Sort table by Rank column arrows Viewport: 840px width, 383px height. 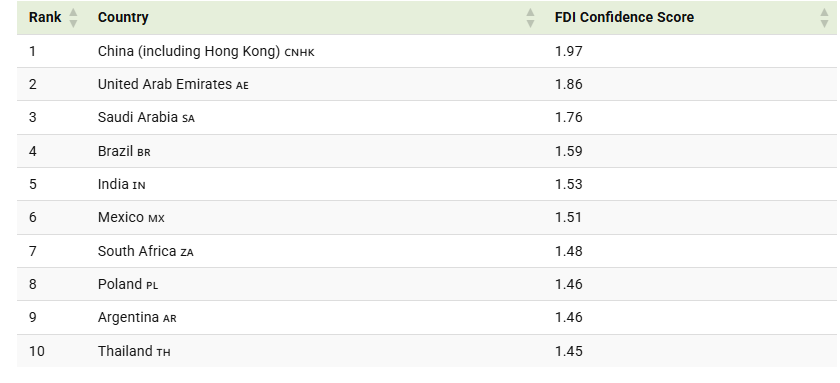73,18
